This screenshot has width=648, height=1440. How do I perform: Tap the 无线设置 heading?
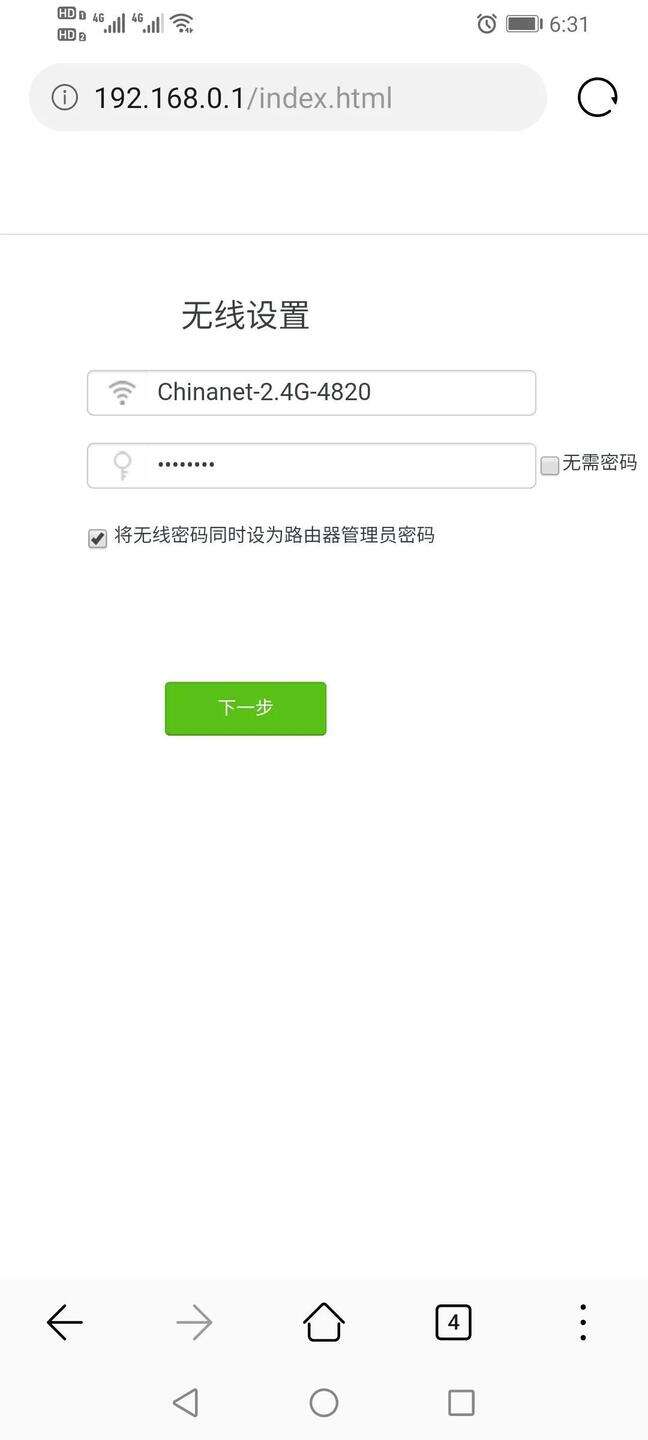pos(245,316)
